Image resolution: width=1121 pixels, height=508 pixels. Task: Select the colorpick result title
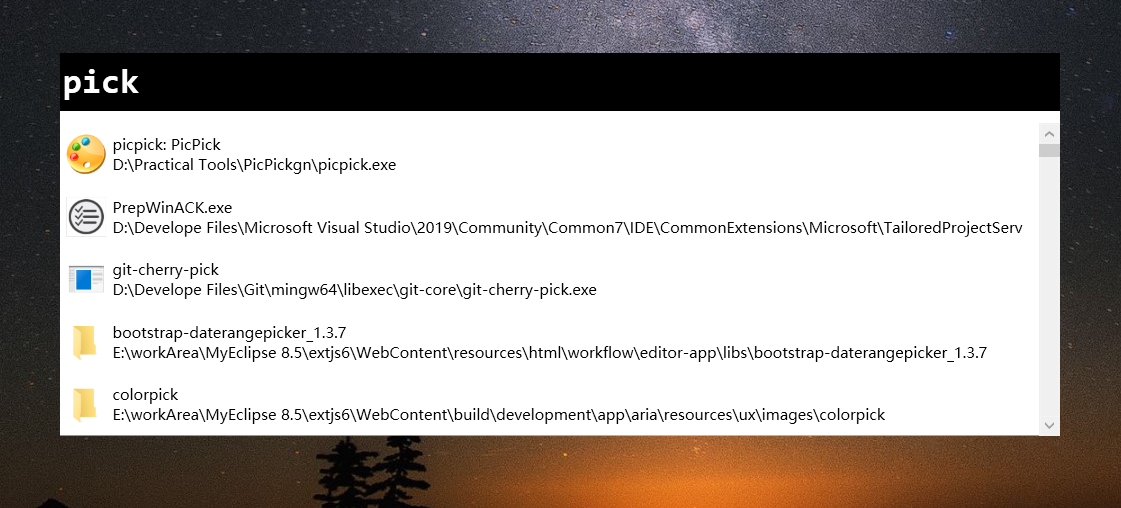click(x=145, y=394)
